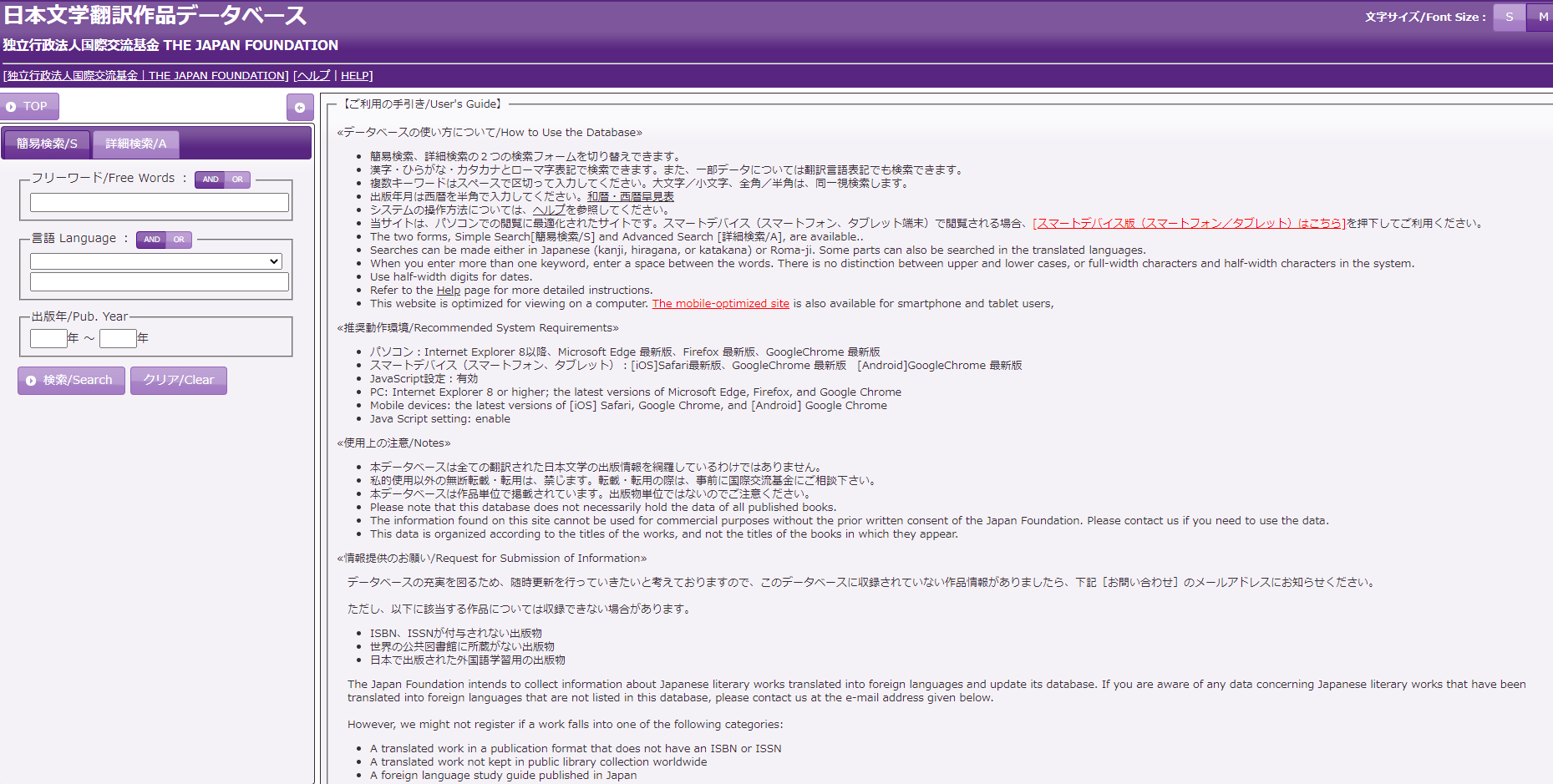This screenshot has height=784, width=1553.
Task: Open the smart device version link in Japanese
Action: point(1190,224)
